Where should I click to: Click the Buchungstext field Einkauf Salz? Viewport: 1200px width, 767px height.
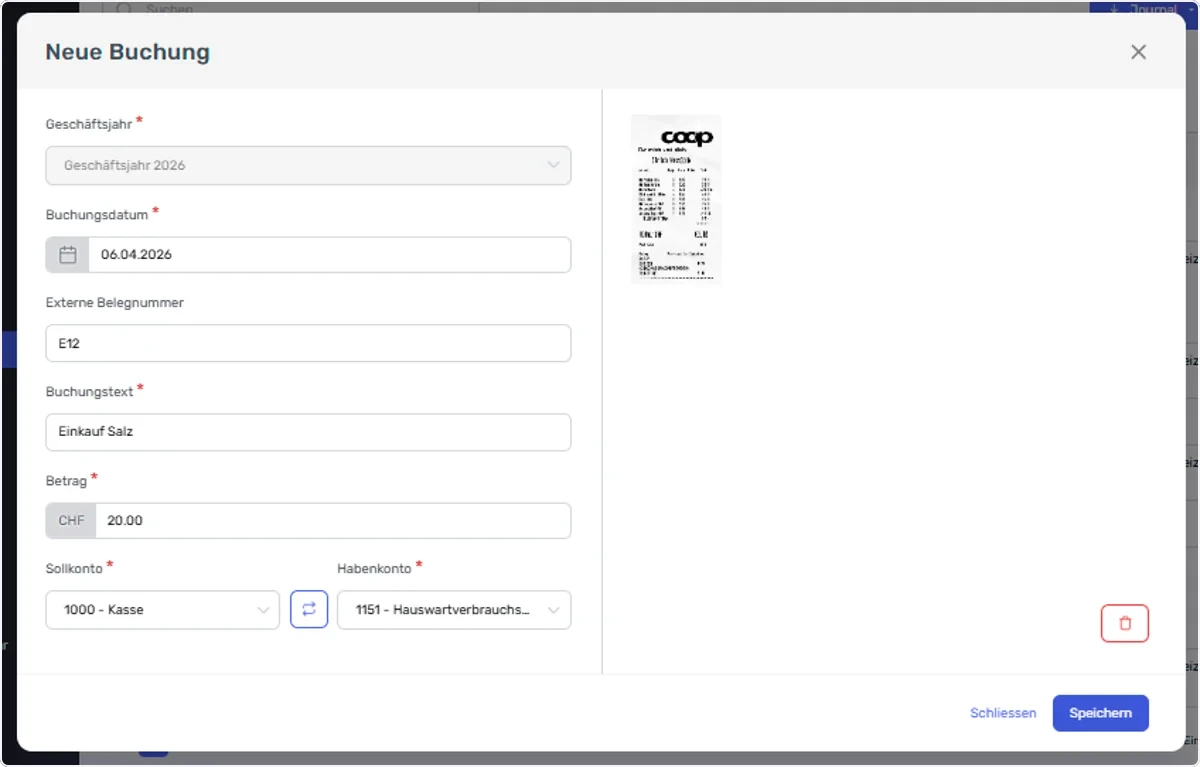click(x=308, y=432)
